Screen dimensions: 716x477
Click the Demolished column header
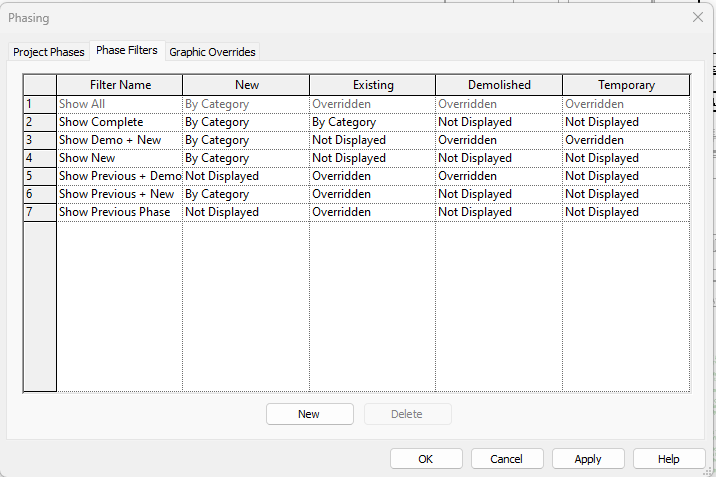point(499,85)
